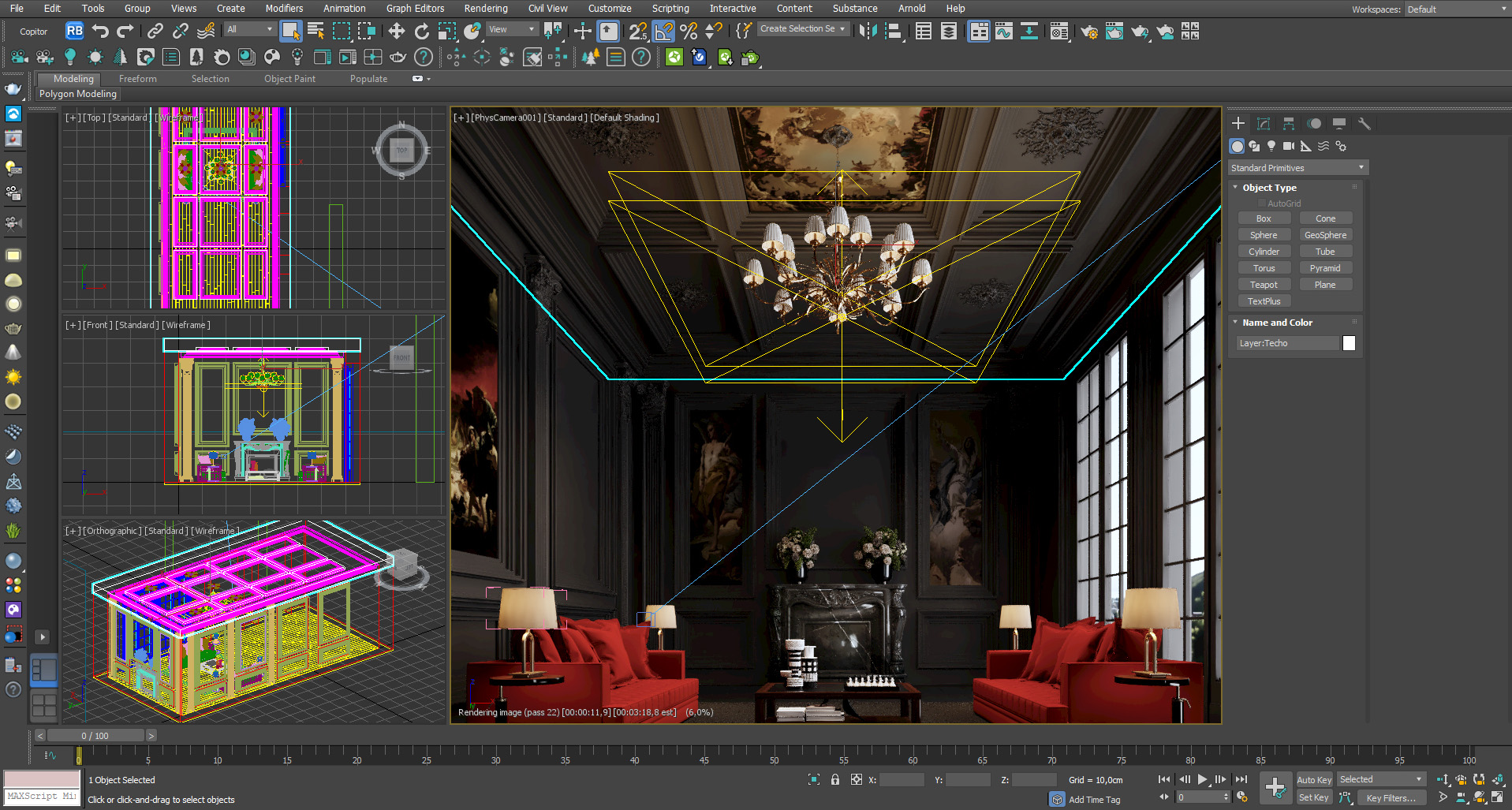Click the Render Production teapot icon
This screenshot has width=1512, height=810.
pyautogui.click(x=1141, y=32)
